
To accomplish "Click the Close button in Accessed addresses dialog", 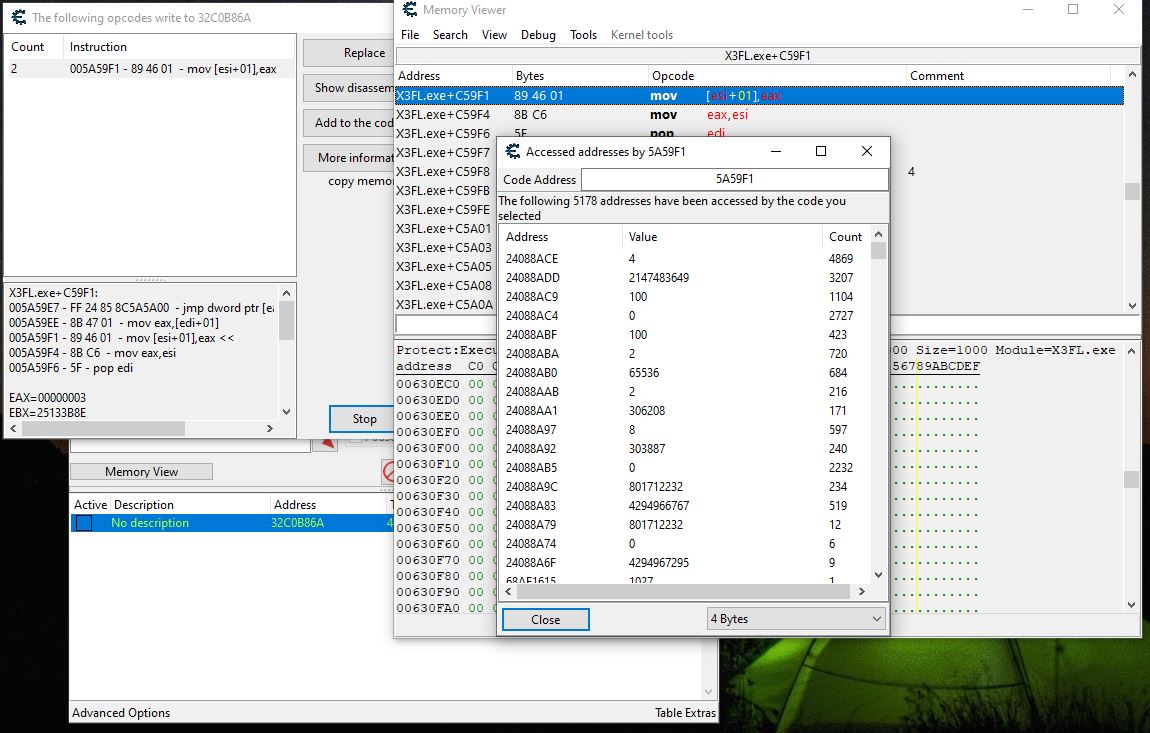I will pyautogui.click(x=545, y=619).
